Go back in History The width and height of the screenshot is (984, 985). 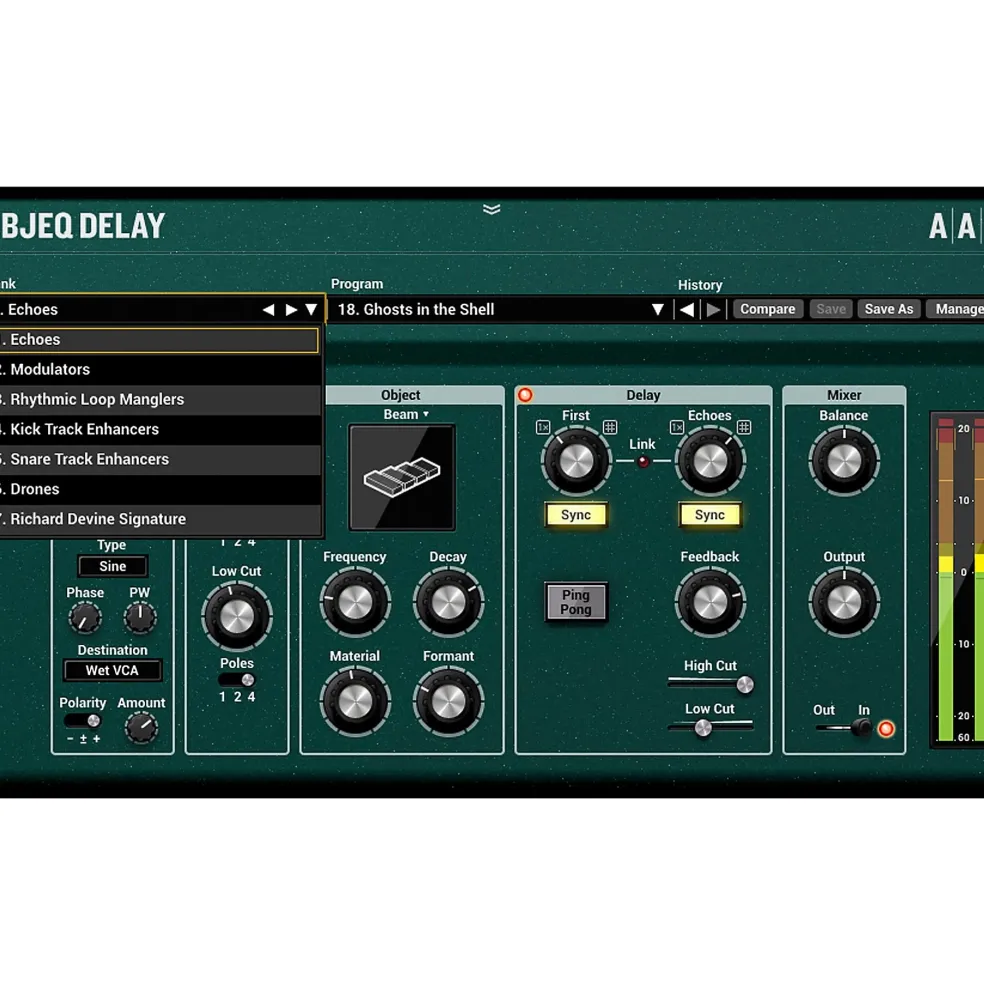687,310
